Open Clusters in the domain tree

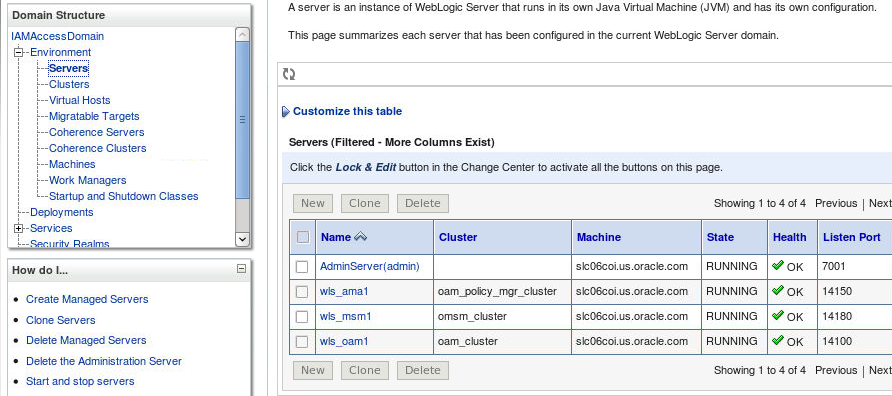click(69, 84)
